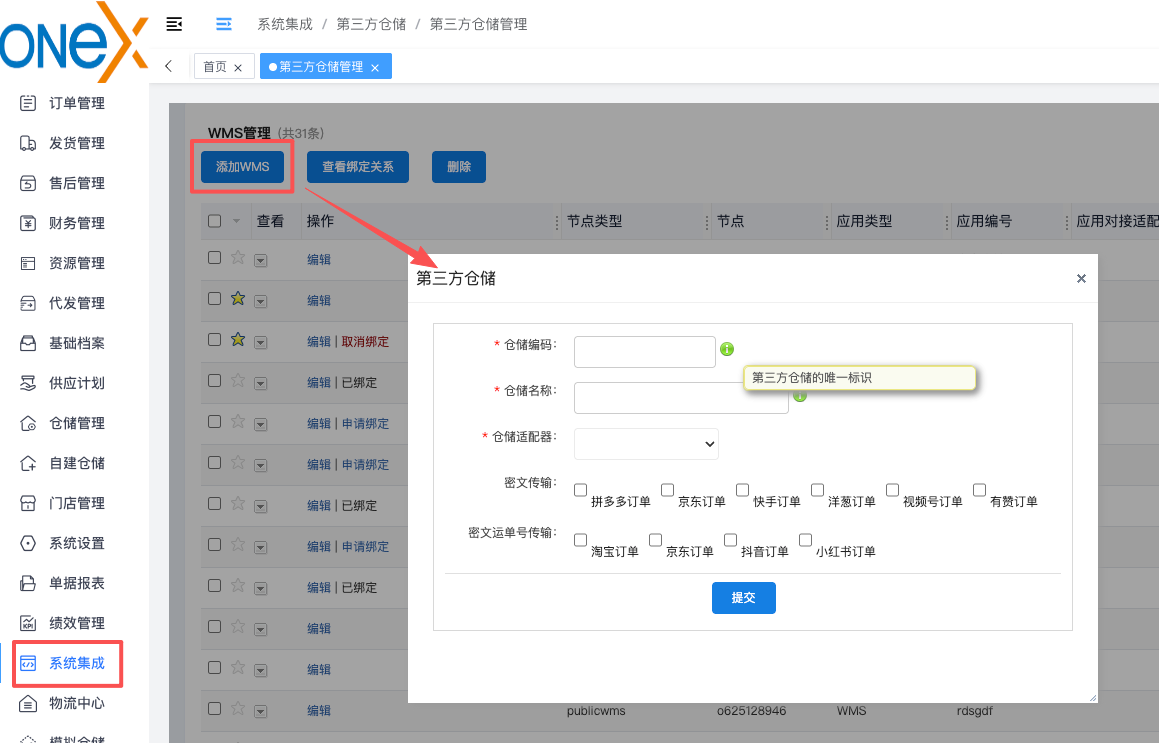Tick the select-all checkbox in the table header
The height and width of the screenshot is (743, 1159).
[x=214, y=221]
